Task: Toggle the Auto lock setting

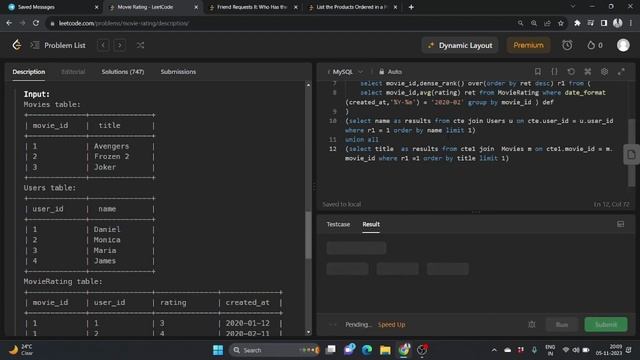Action: coord(390,72)
